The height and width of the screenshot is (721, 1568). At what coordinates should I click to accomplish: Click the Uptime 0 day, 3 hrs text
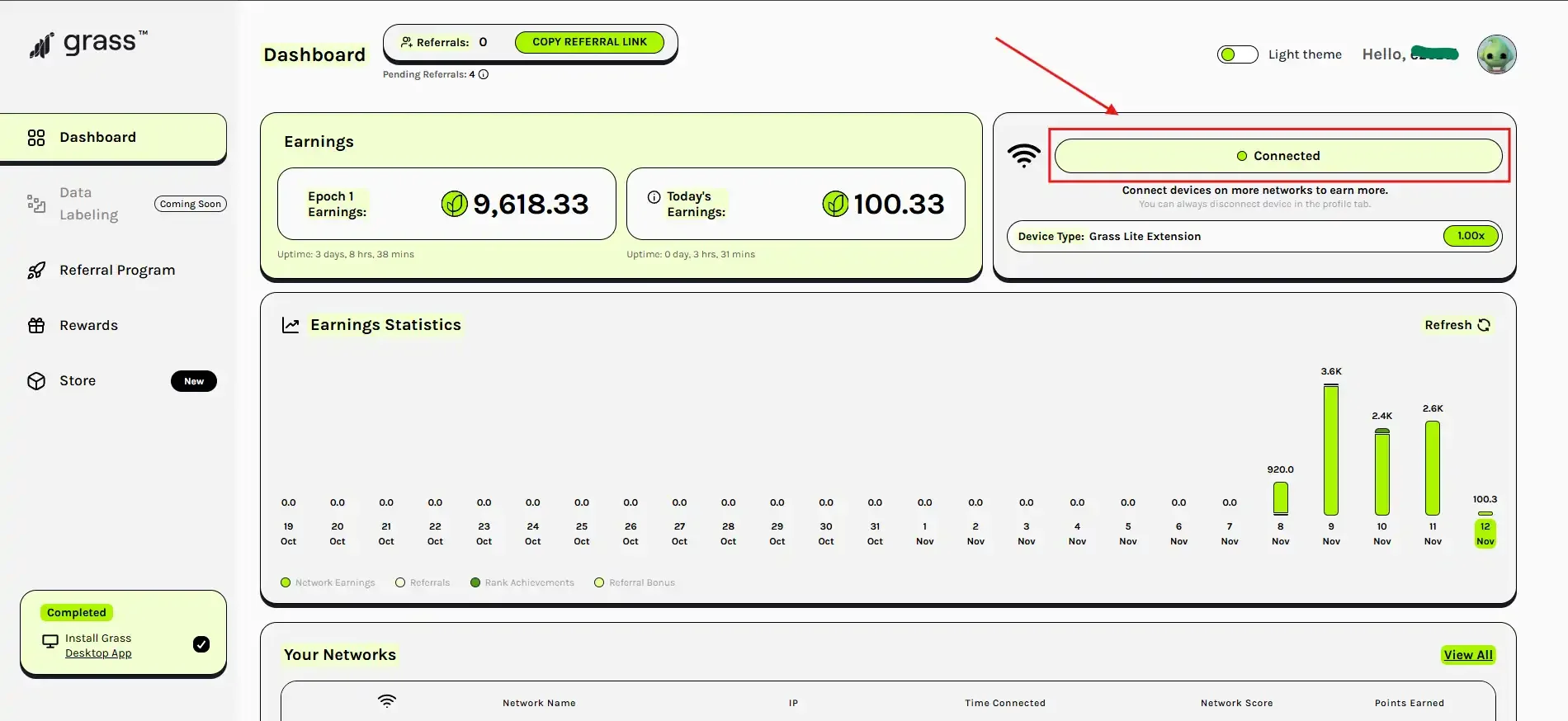click(x=691, y=255)
